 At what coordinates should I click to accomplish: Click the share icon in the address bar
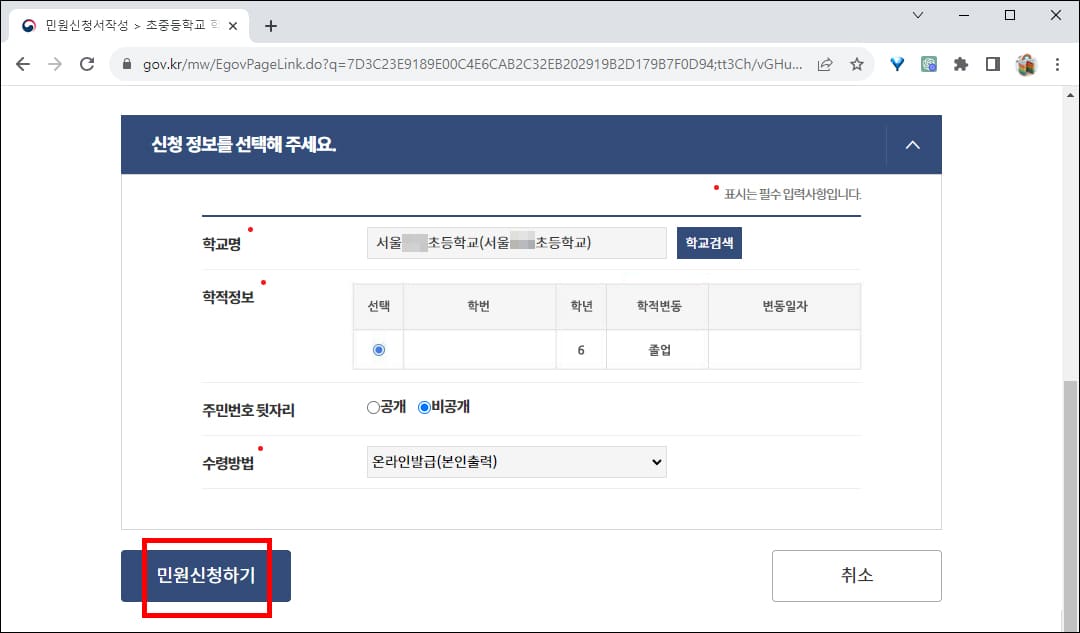point(824,64)
